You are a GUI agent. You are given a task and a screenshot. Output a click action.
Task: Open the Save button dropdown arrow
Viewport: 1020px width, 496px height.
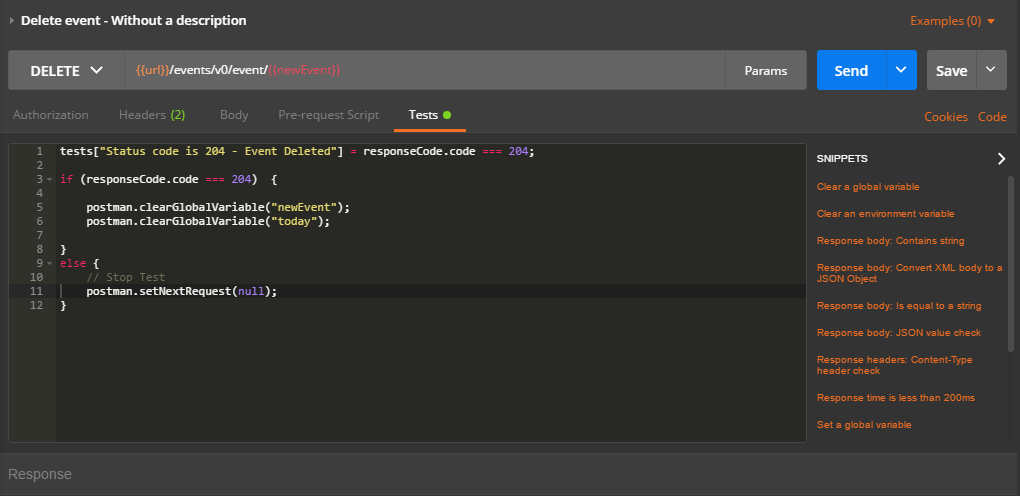tap(991, 70)
